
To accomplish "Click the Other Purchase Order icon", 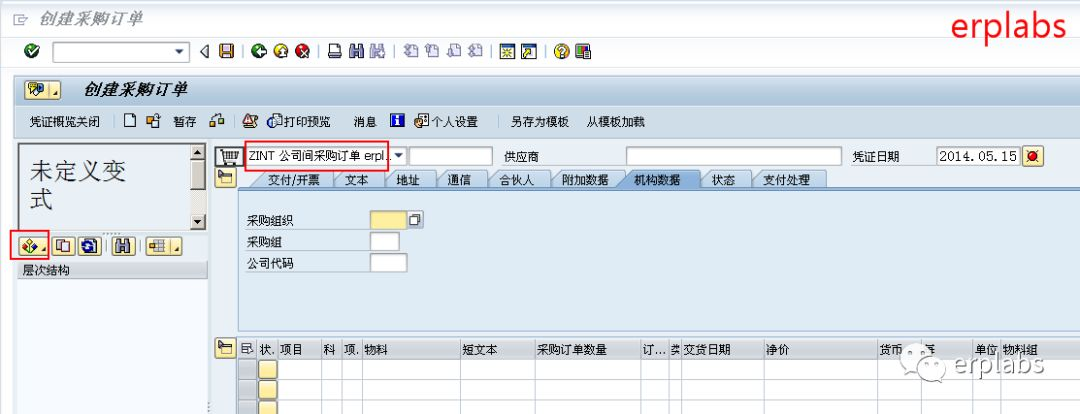I will [x=153, y=121].
